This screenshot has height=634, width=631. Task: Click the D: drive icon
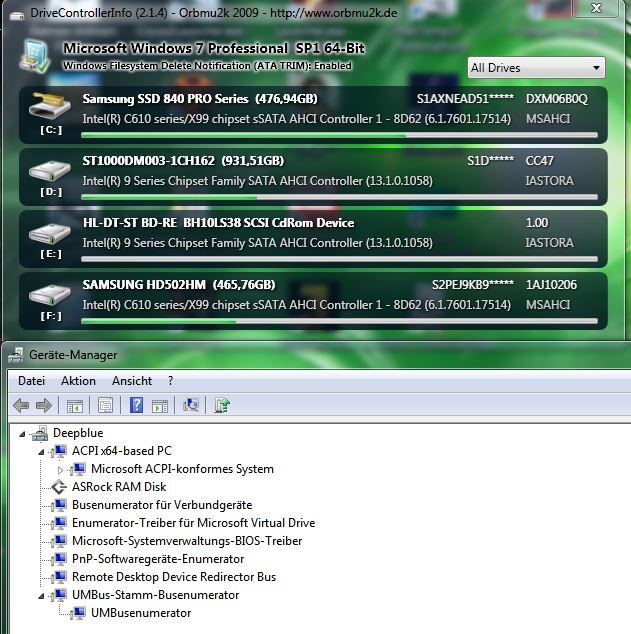coord(50,170)
